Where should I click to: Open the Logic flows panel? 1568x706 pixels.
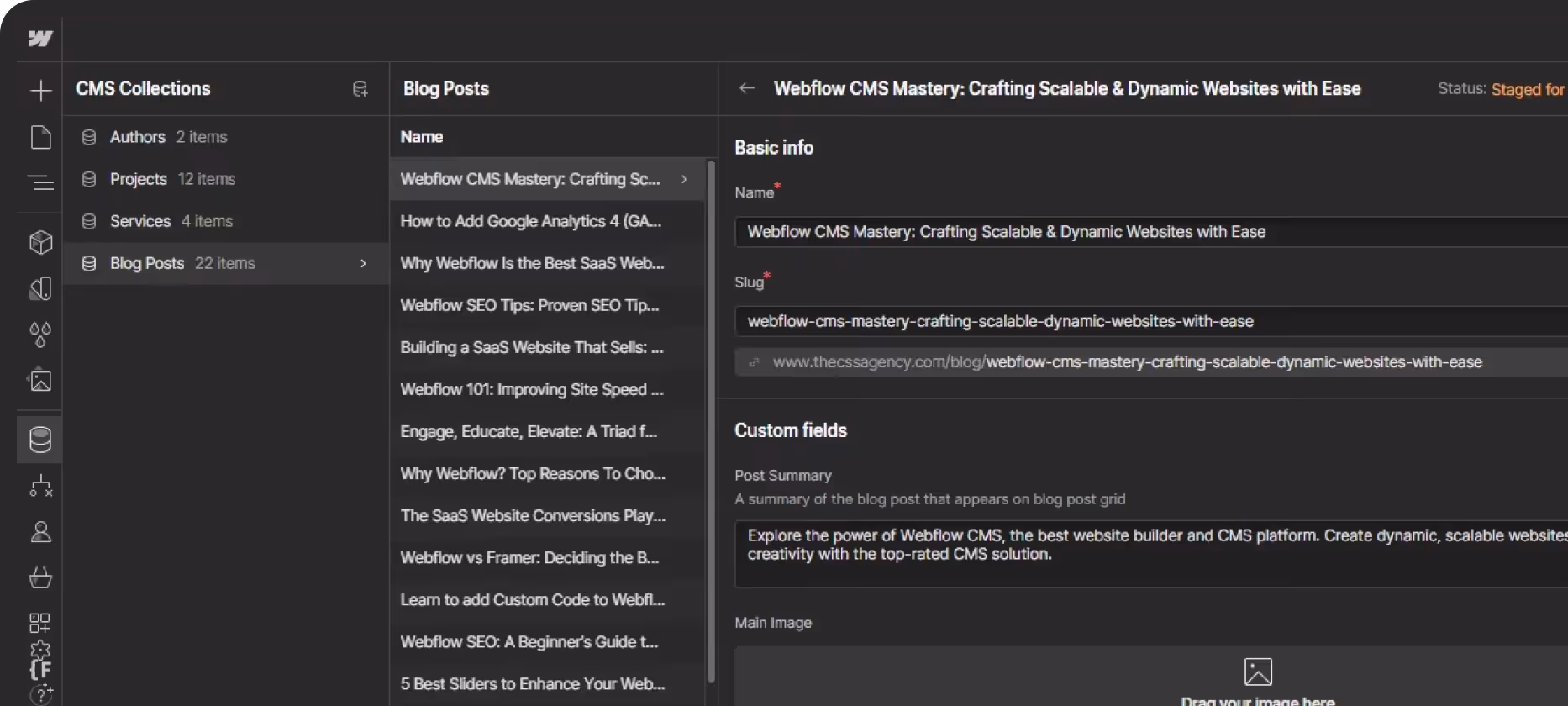40,486
